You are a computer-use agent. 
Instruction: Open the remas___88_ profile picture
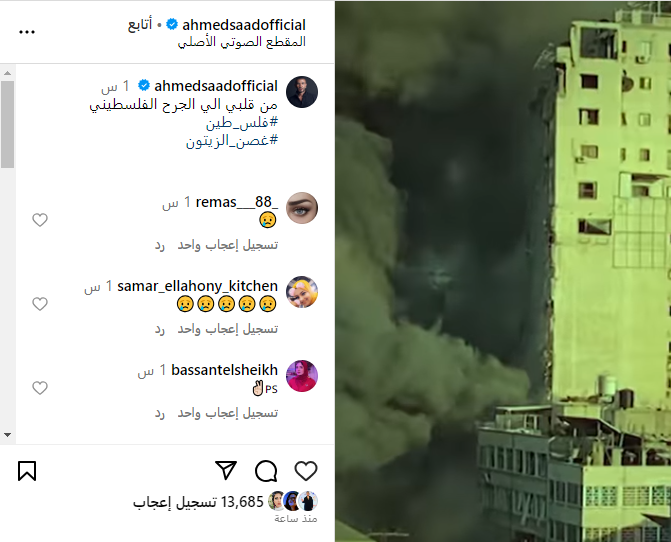(x=302, y=208)
